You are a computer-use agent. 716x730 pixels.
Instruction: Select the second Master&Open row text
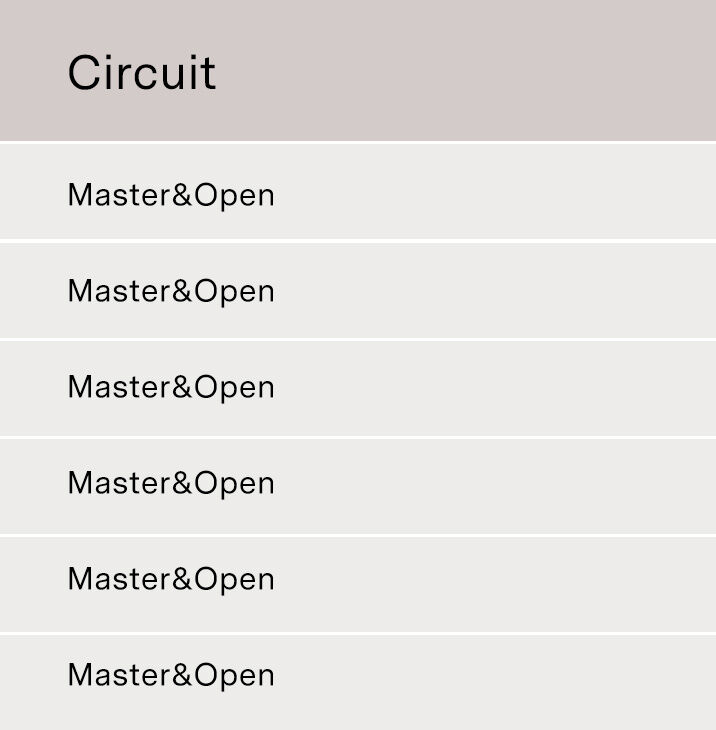click(171, 292)
